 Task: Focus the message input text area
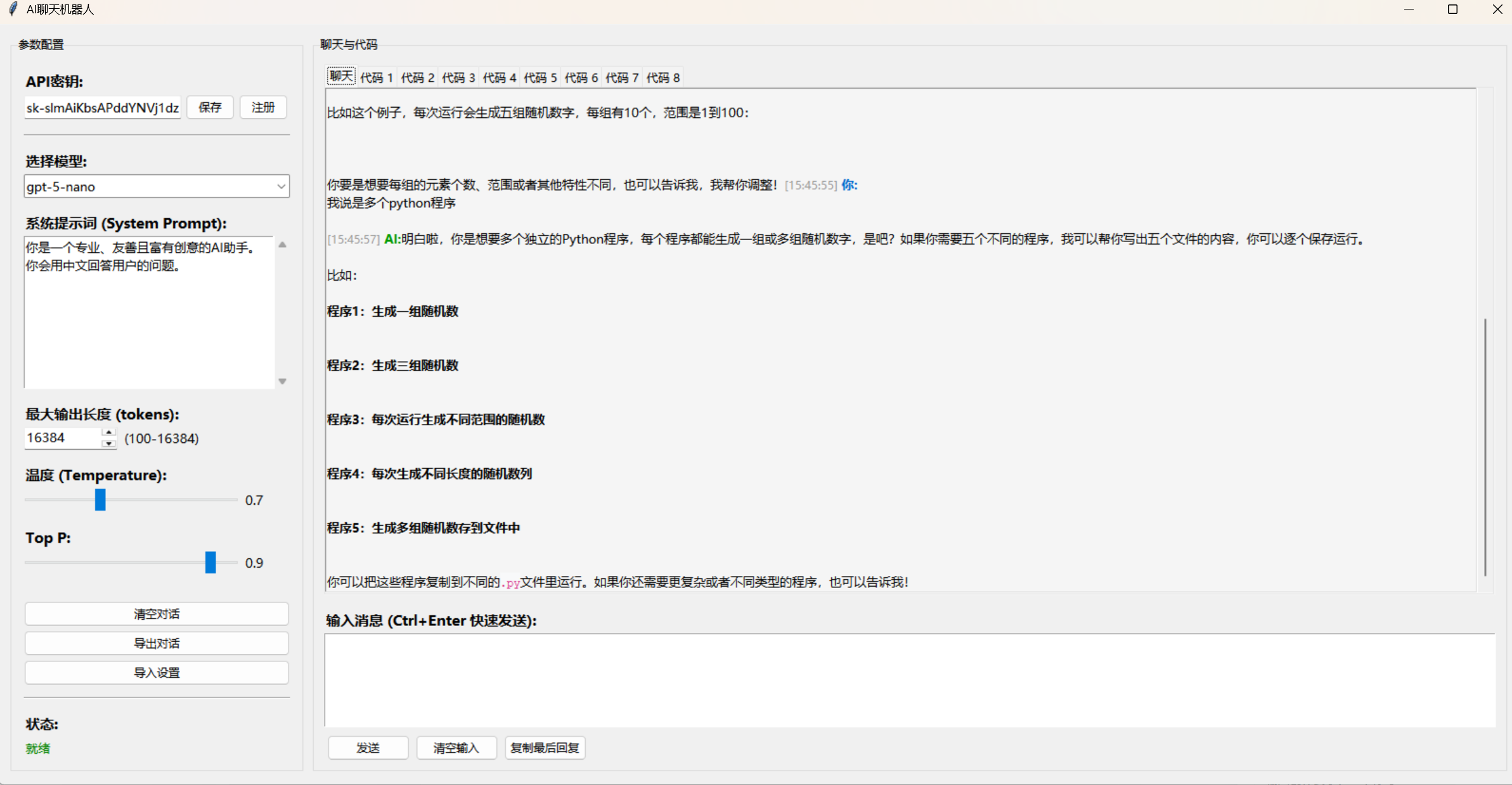pos(909,680)
